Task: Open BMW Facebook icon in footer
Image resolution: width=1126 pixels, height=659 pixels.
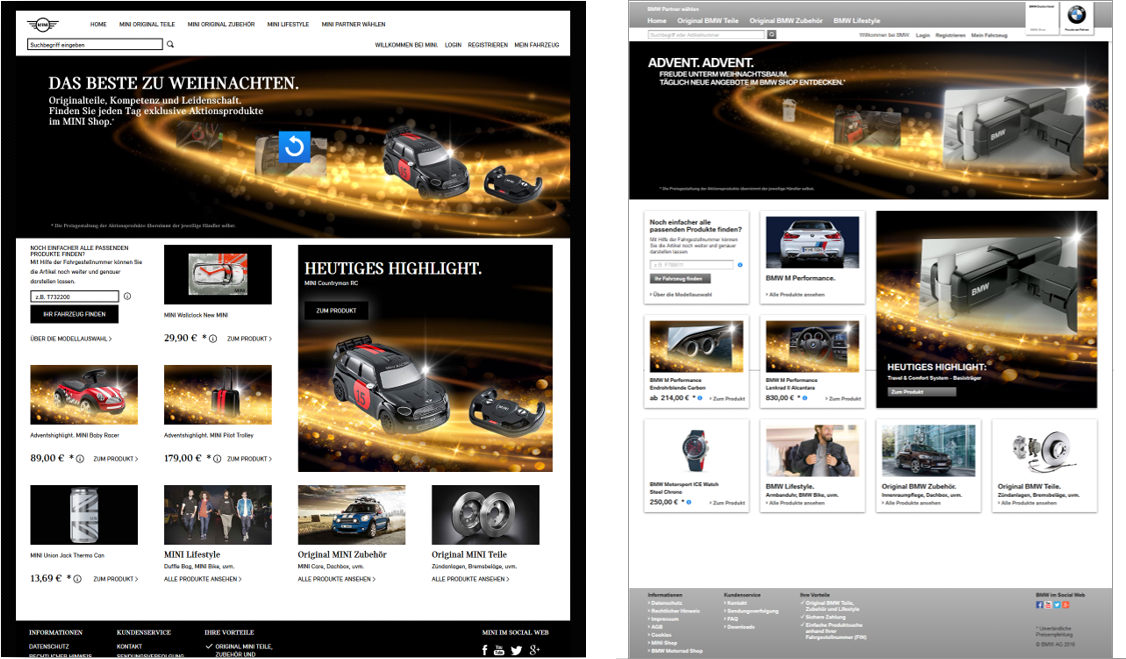Action: pyautogui.click(x=1040, y=604)
